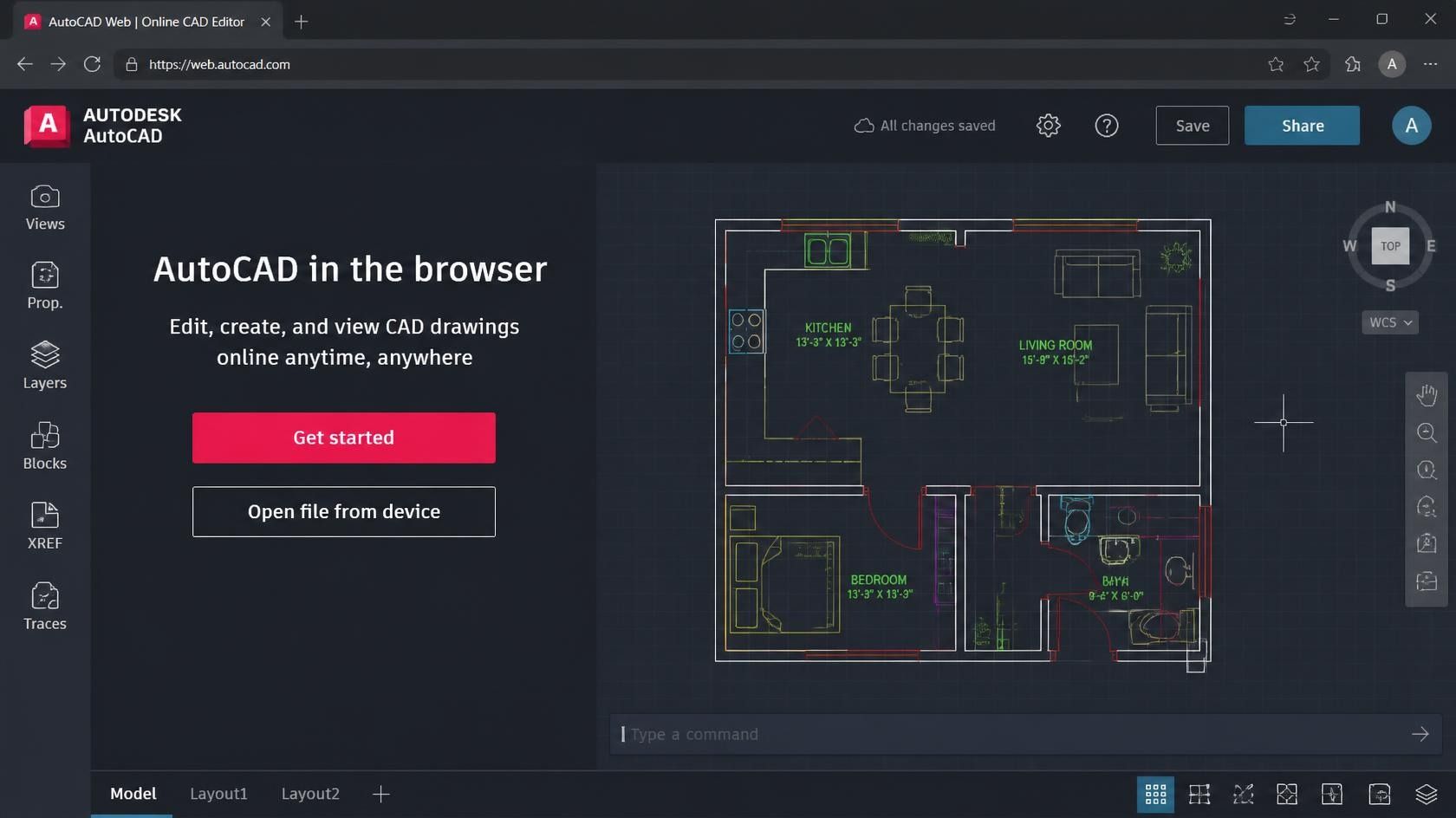Image resolution: width=1456 pixels, height=818 pixels.
Task: Switch to the Layout2 tab
Action: 310,794
